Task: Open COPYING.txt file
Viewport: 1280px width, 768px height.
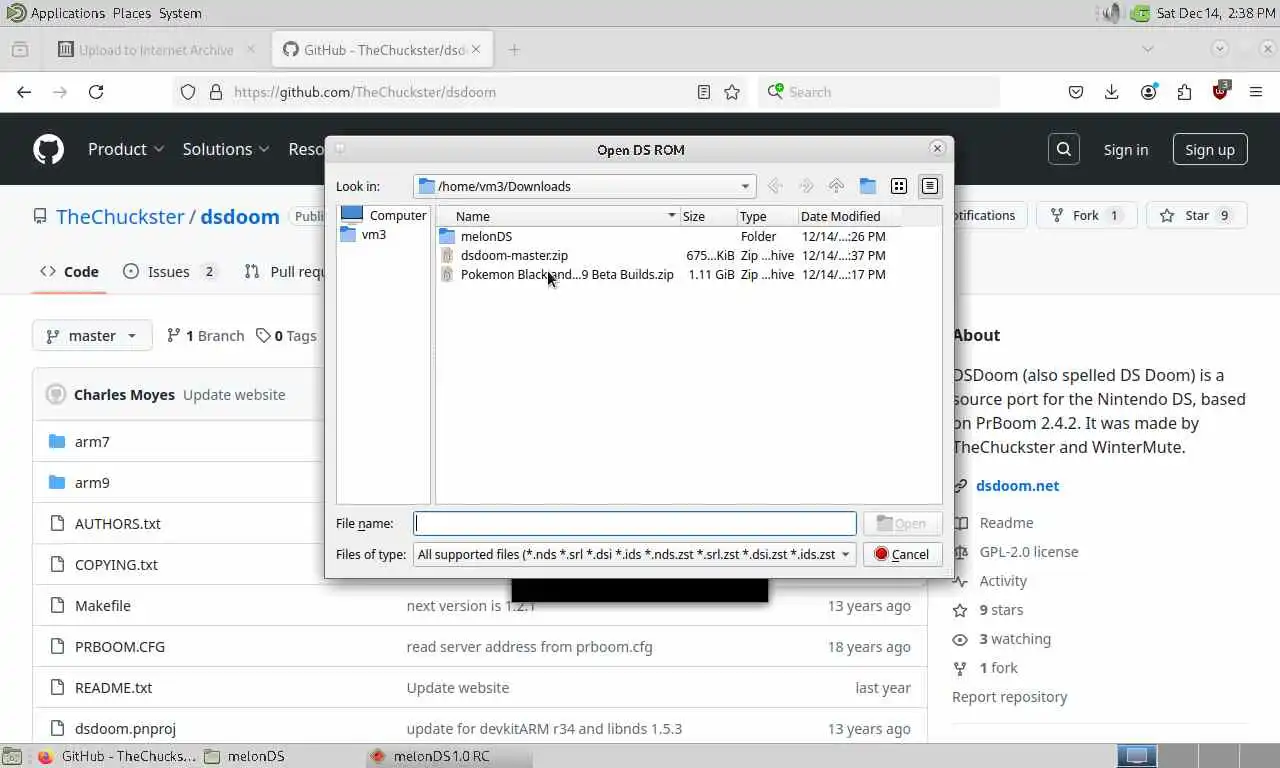Action: pyautogui.click(x=116, y=564)
